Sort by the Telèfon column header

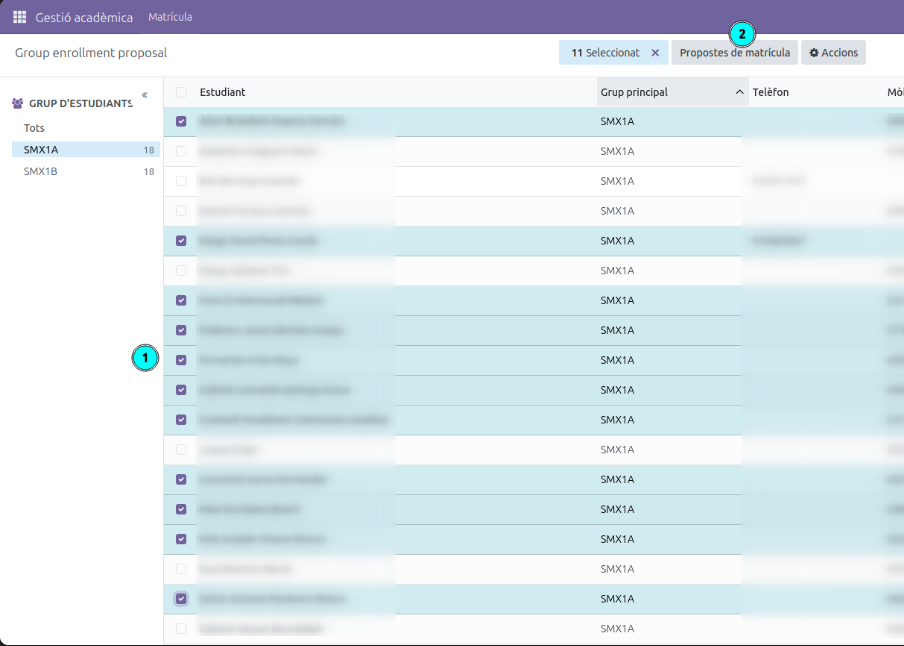[770, 92]
